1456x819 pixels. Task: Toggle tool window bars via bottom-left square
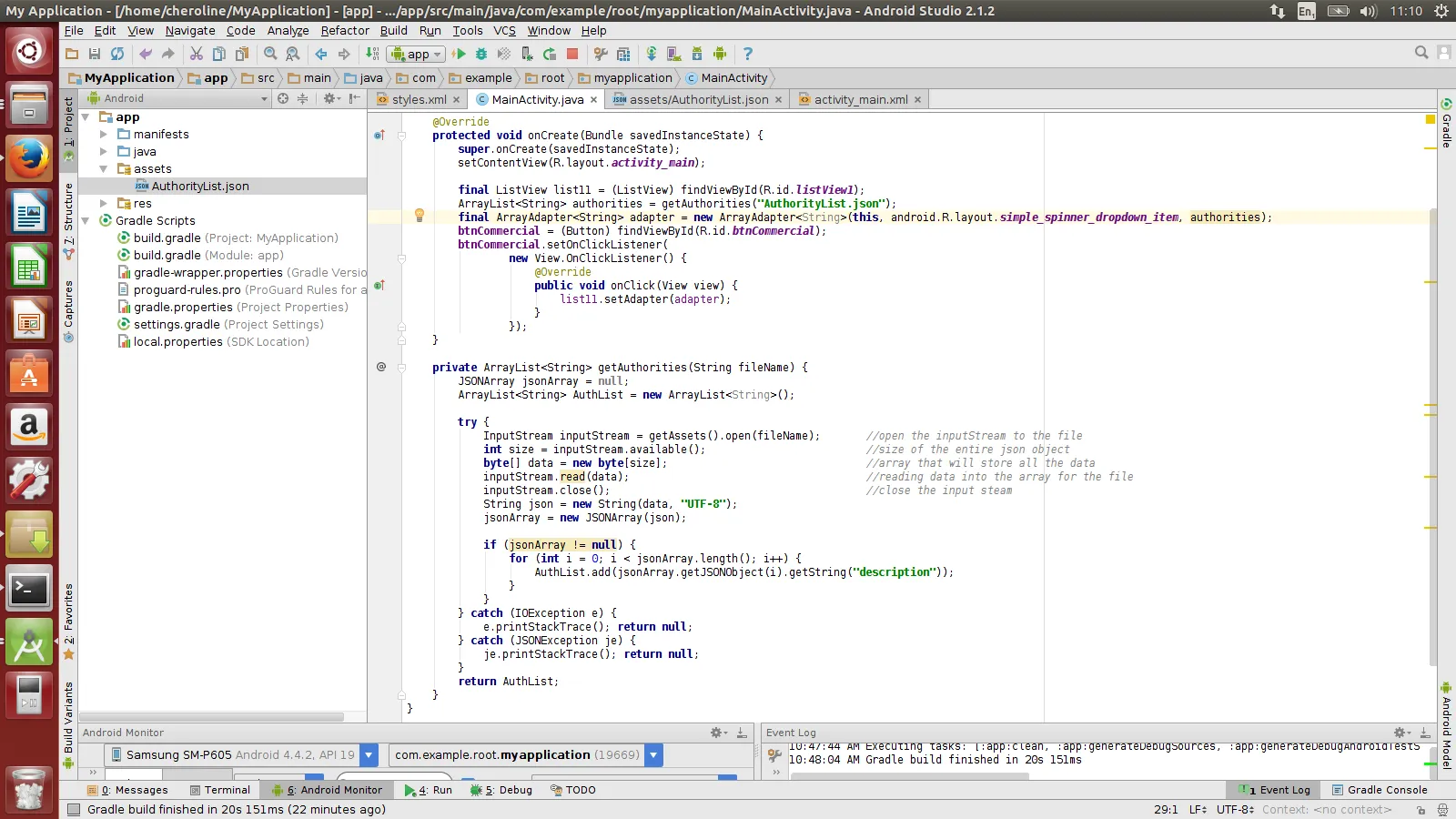[74, 809]
